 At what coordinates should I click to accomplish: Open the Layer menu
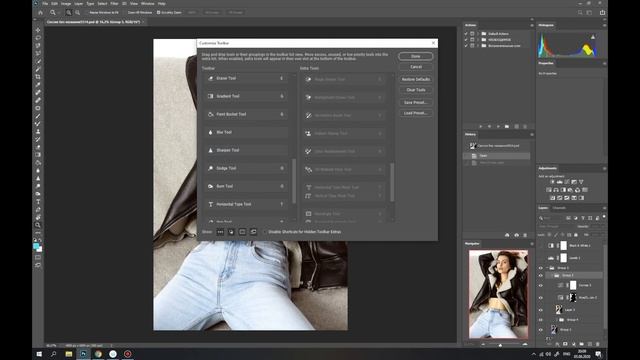click(79, 4)
